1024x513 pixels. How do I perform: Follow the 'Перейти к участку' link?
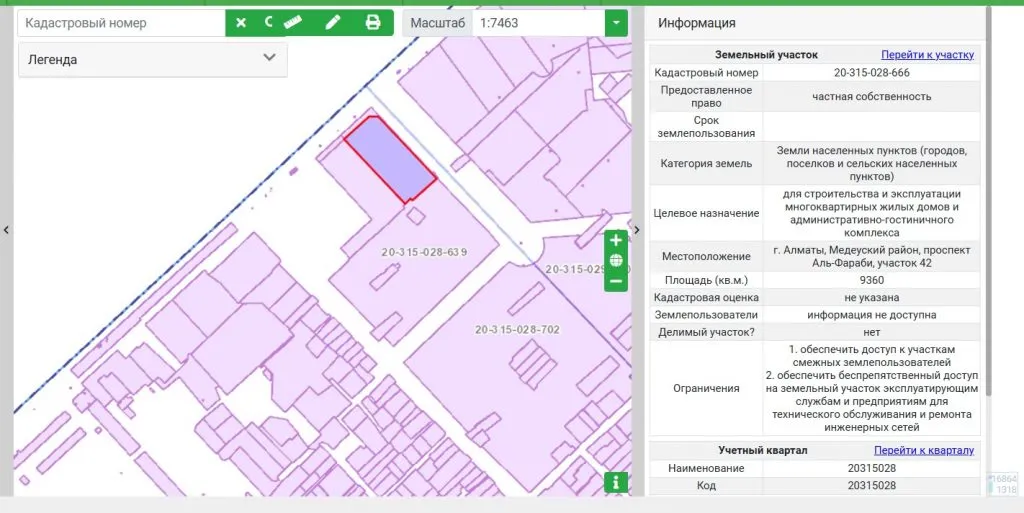point(927,55)
